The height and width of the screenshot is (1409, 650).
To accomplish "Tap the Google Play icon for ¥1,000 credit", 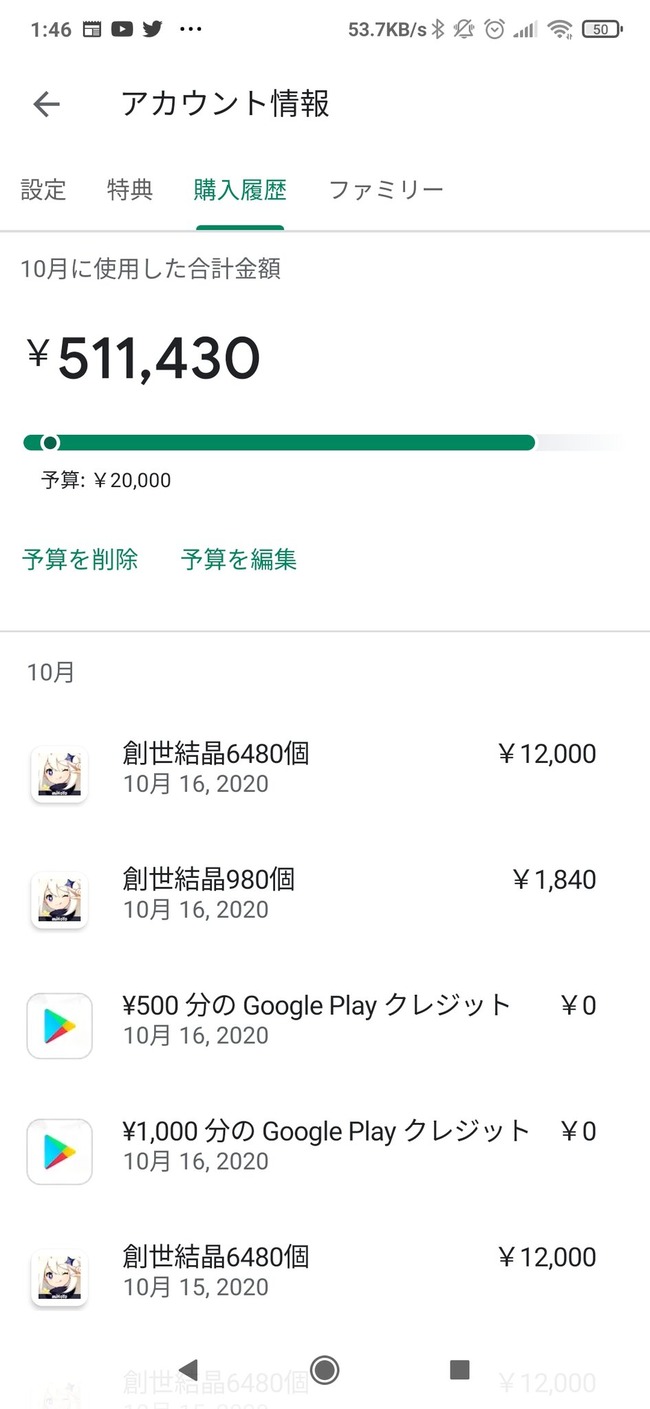I will 59,1151.
